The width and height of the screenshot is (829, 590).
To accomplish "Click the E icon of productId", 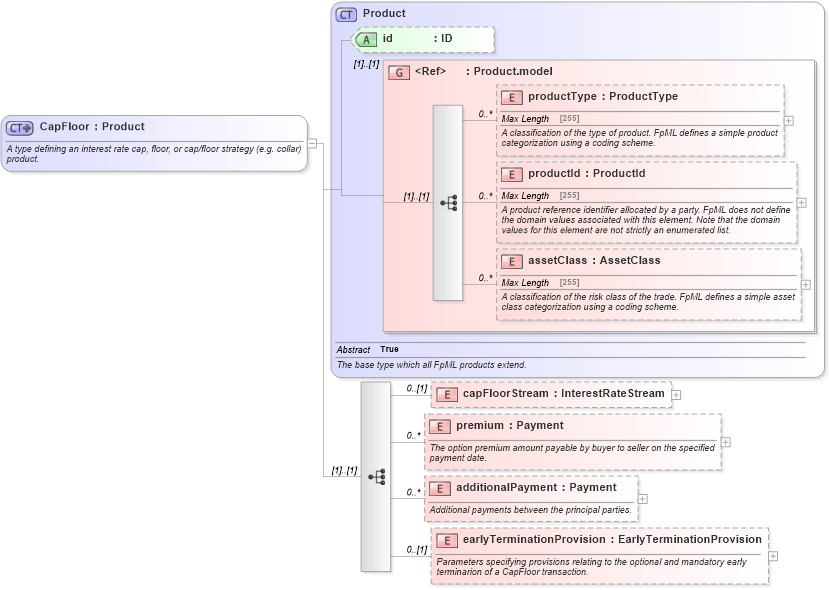I will coord(512,174).
